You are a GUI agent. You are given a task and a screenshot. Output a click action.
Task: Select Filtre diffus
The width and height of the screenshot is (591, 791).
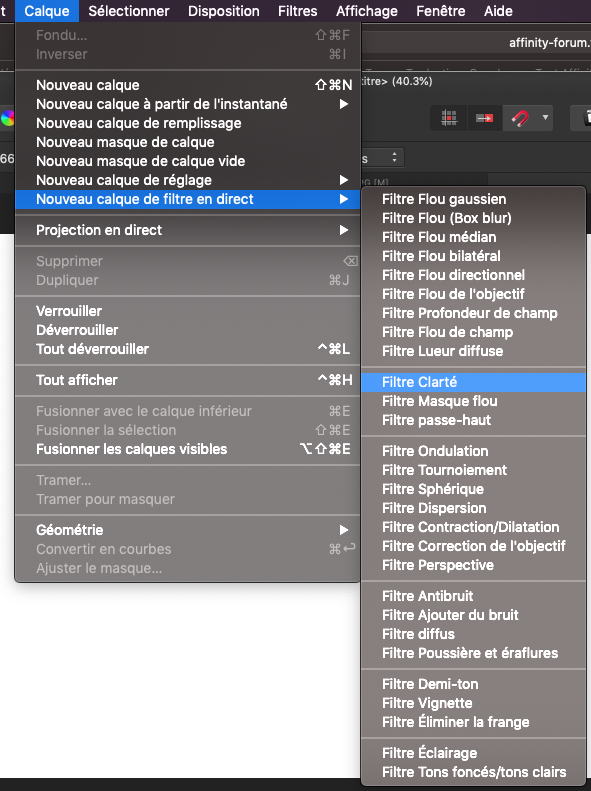click(x=474, y=634)
